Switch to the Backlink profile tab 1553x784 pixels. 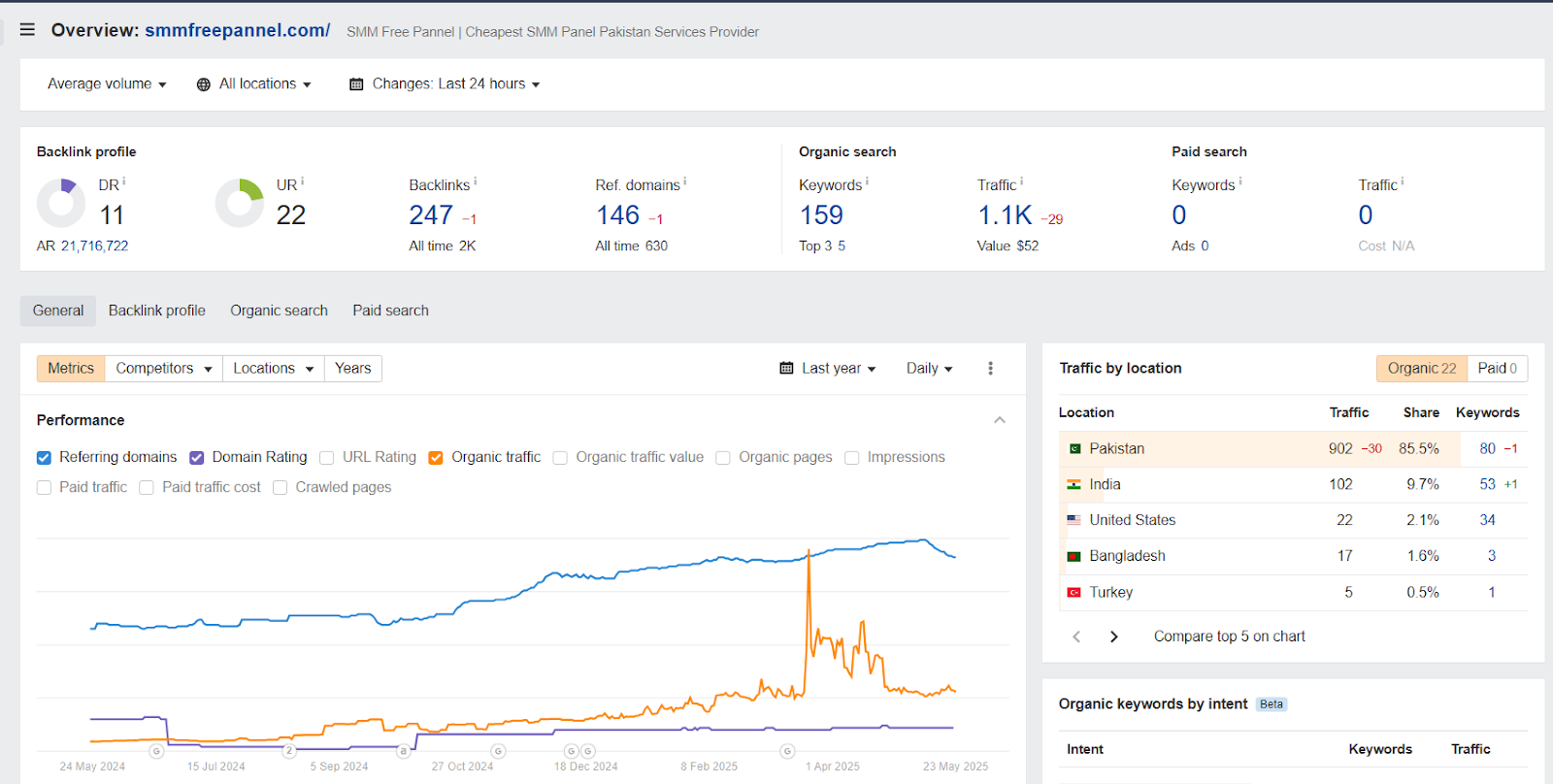[157, 310]
